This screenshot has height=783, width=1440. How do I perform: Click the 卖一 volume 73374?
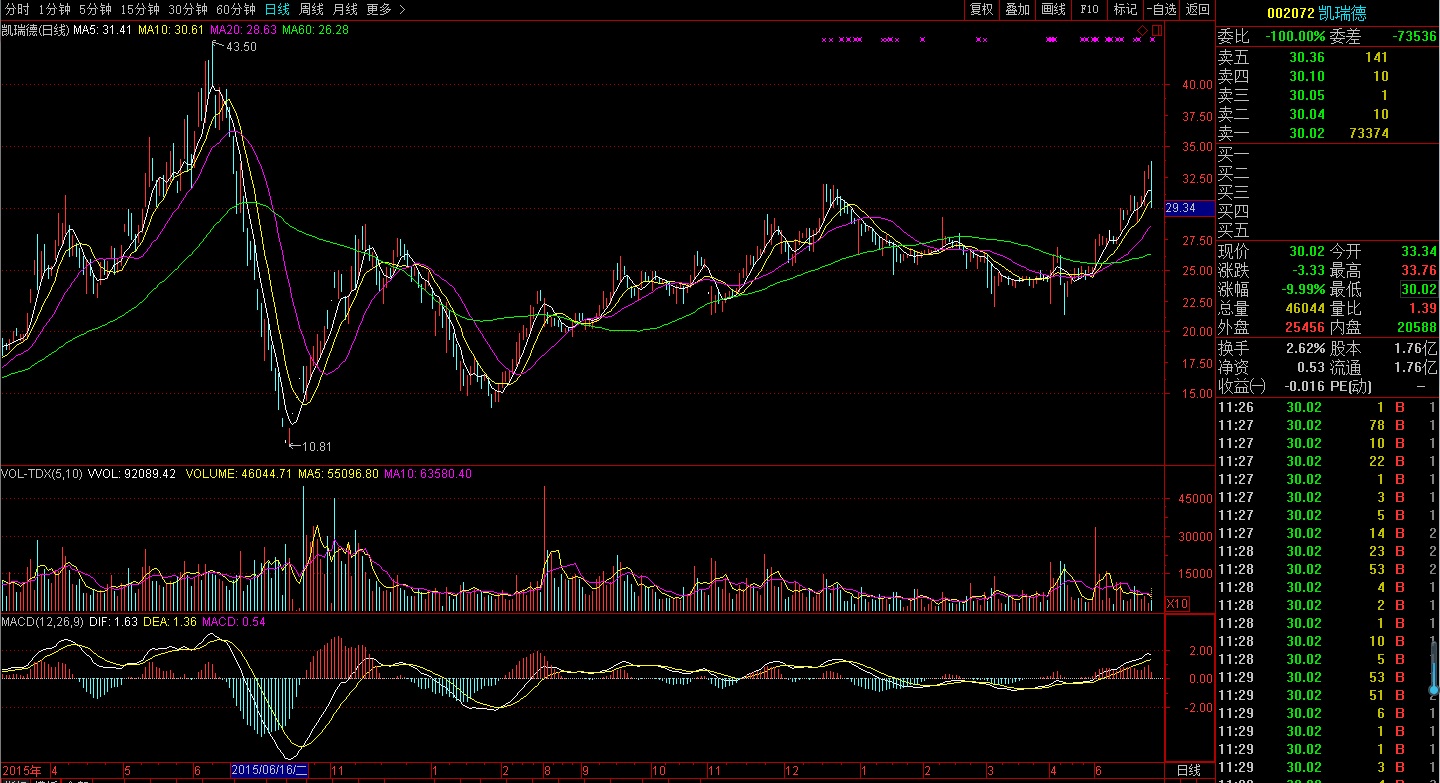pos(1367,133)
